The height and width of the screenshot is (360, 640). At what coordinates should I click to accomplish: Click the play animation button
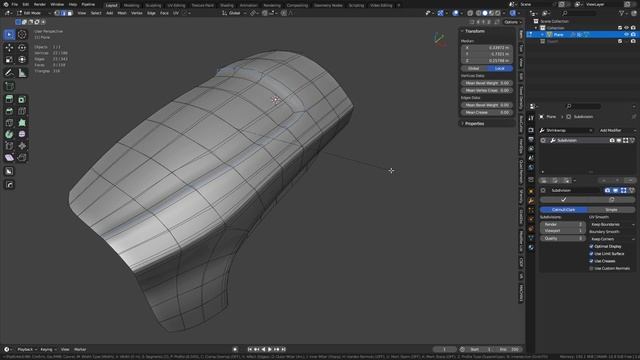(270, 350)
